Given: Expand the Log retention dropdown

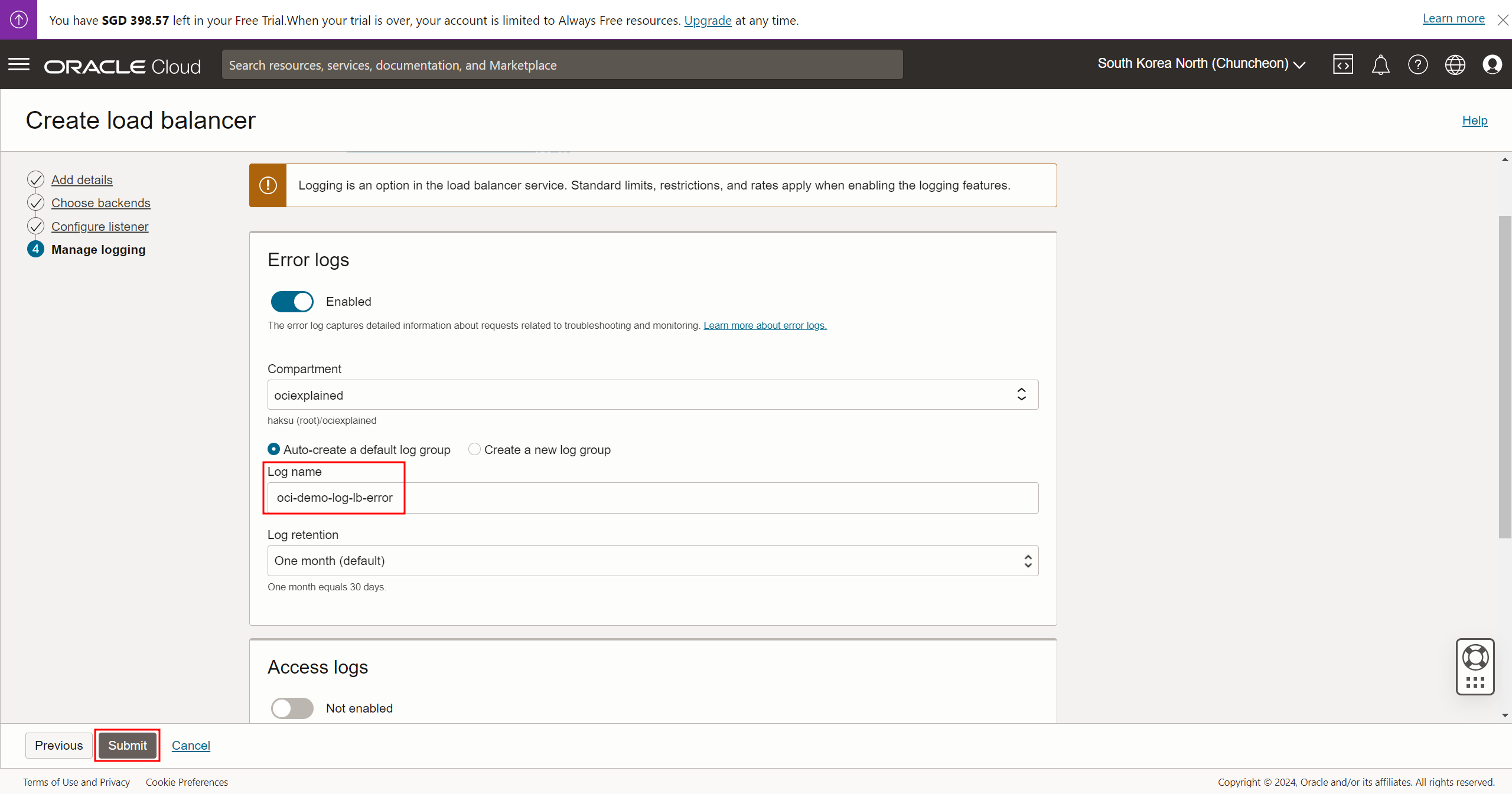Looking at the screenshot, I should pyautogui.click(x=653, y=561).
